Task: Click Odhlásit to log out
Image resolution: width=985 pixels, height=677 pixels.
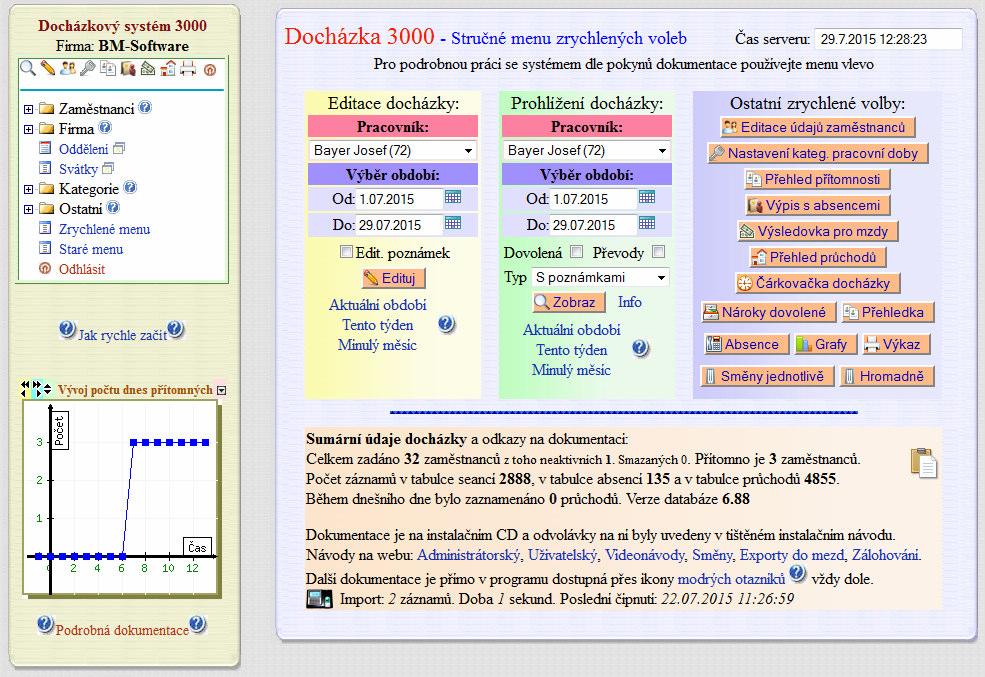Action: pos(82,269)
